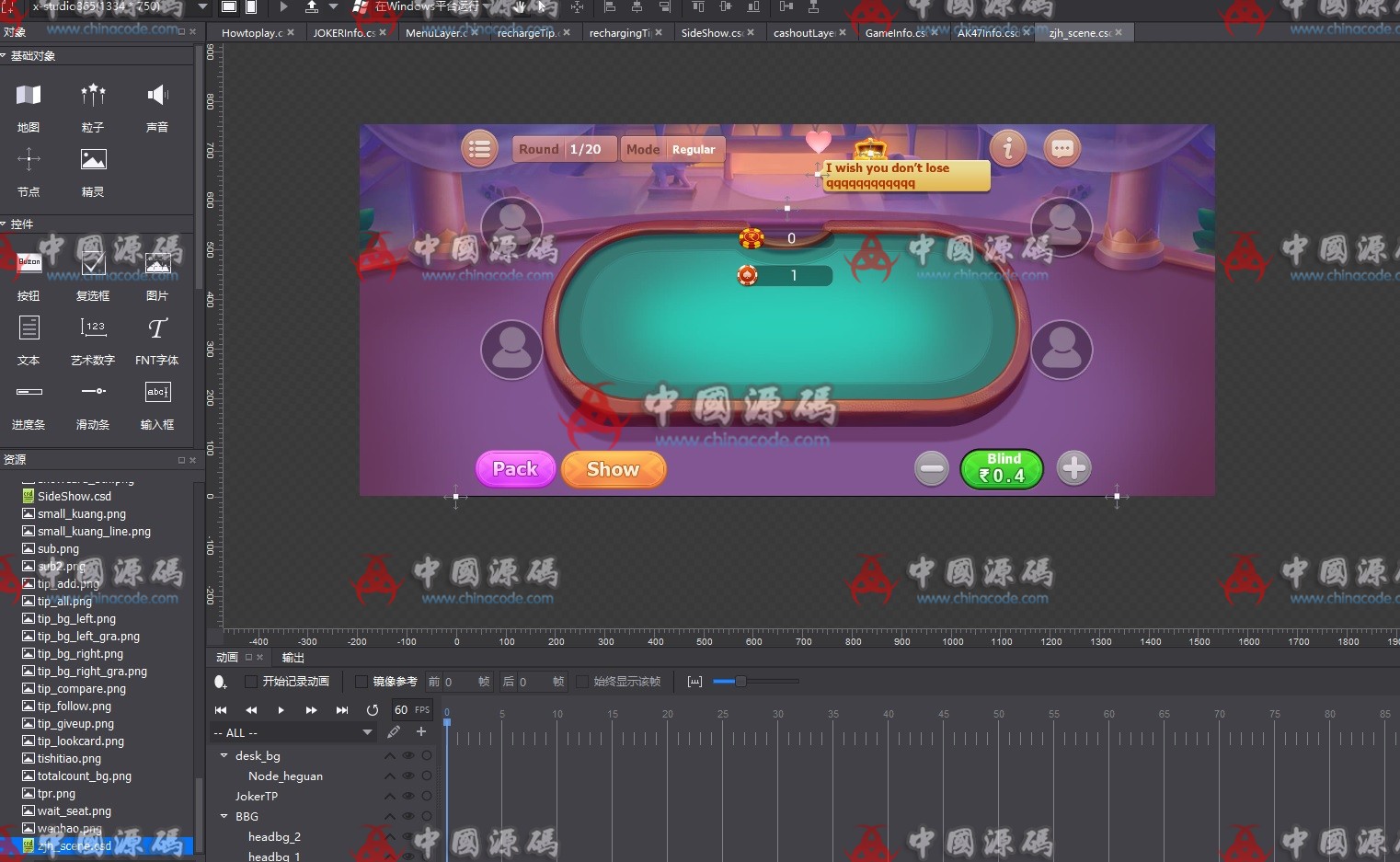Screen dimensions: 1400x862
Task: Open the dropdown arrow beside publish icon
Action: point(334,6)
